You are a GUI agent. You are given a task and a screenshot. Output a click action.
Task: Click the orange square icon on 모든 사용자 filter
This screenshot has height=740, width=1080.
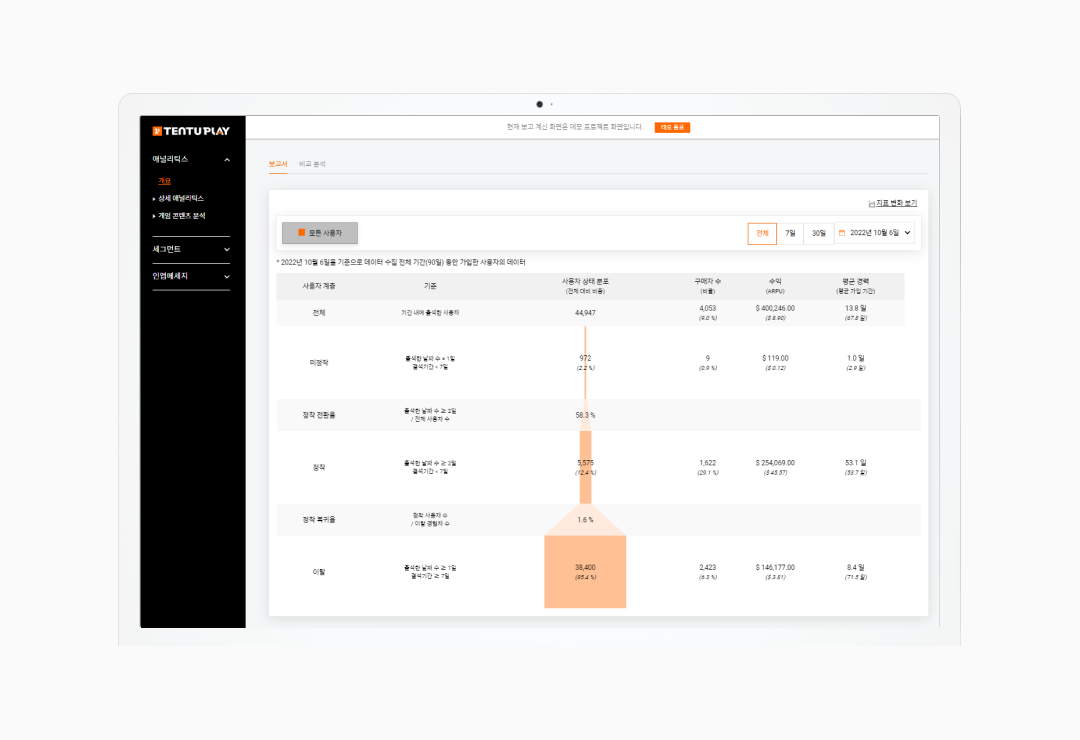[302, 232]
